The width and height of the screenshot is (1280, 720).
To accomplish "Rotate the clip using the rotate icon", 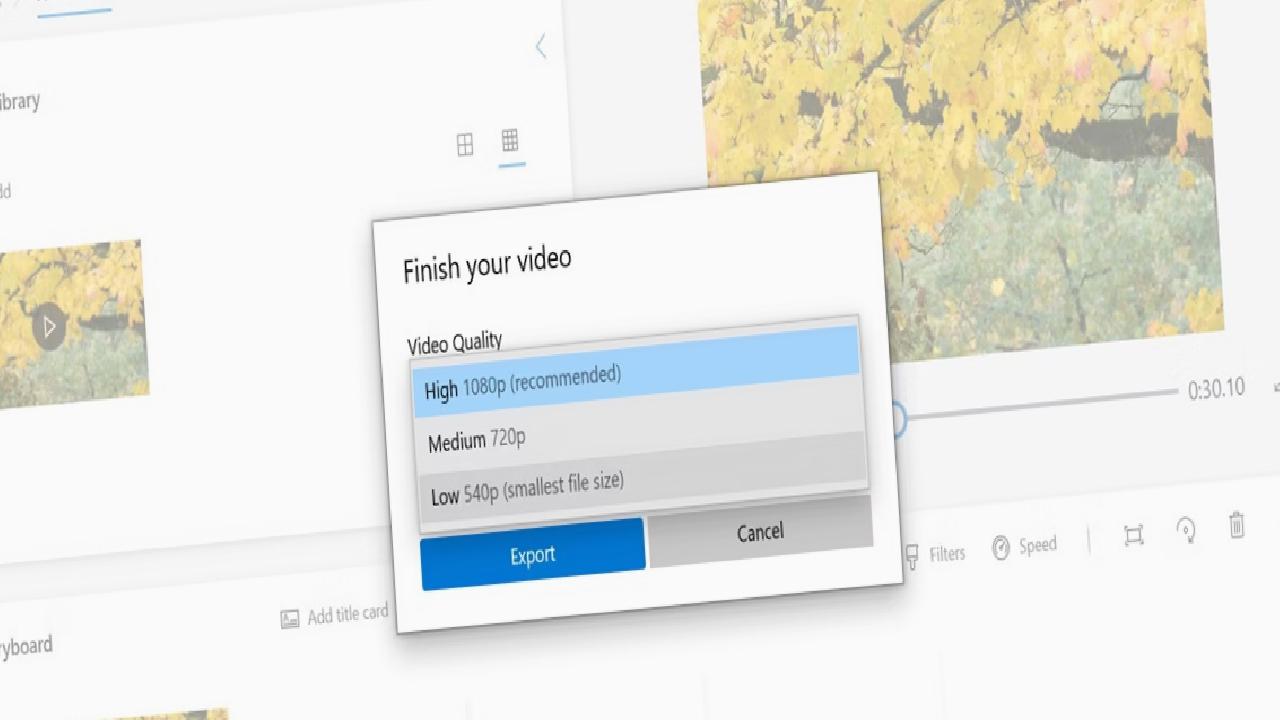I will (x=1187, y=529).
